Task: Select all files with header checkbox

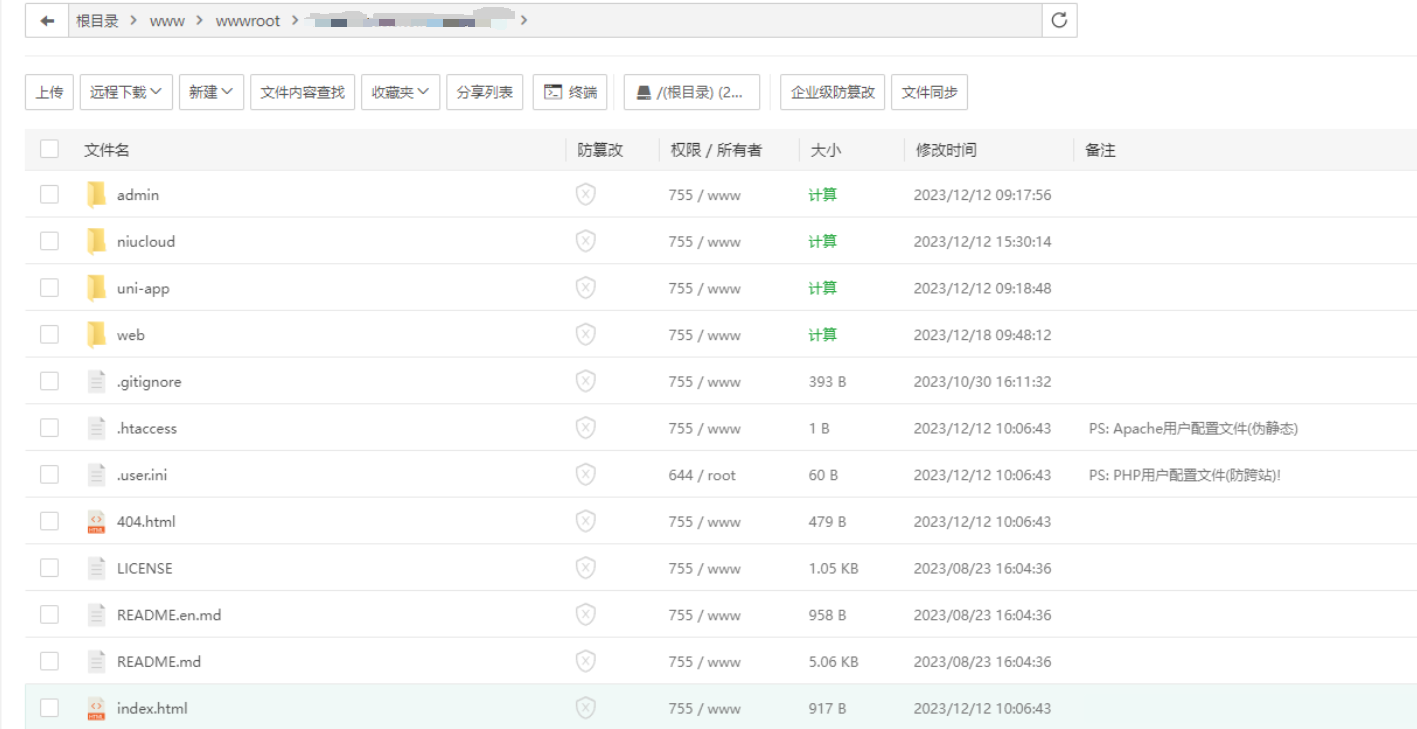Action: (x=49, y=150)
